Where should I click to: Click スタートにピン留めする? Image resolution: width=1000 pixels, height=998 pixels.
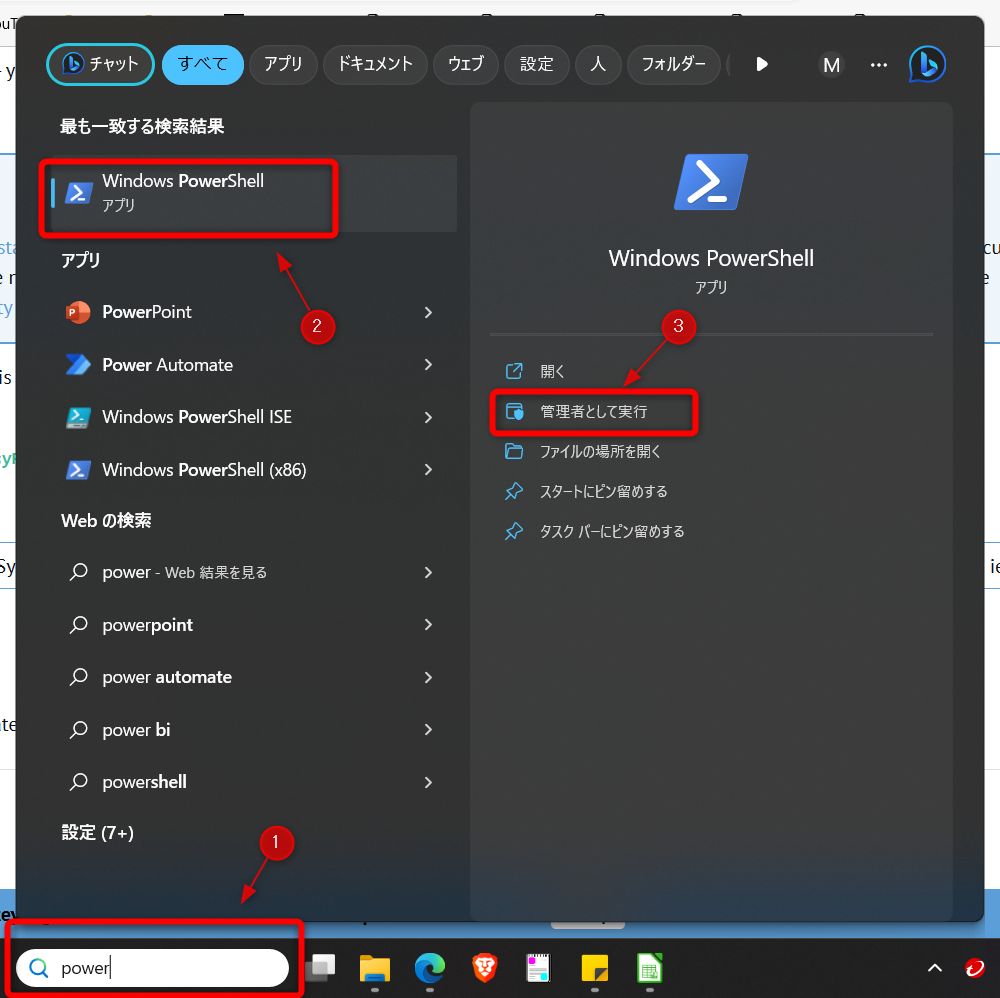point(603,491)
